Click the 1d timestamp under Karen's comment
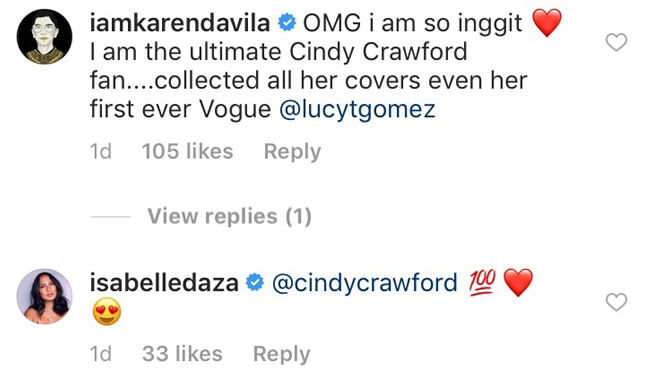The height and width of the screenshot is (368, 660). coord(101,151)
